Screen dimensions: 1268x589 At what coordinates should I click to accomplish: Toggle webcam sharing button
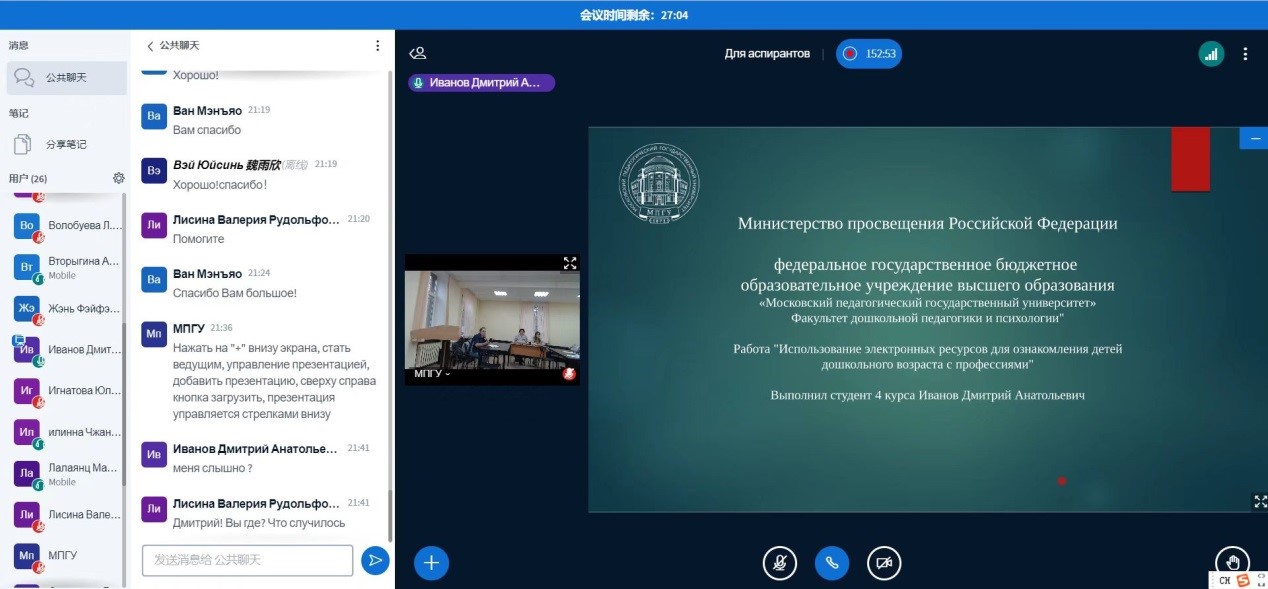click(884, 563)
